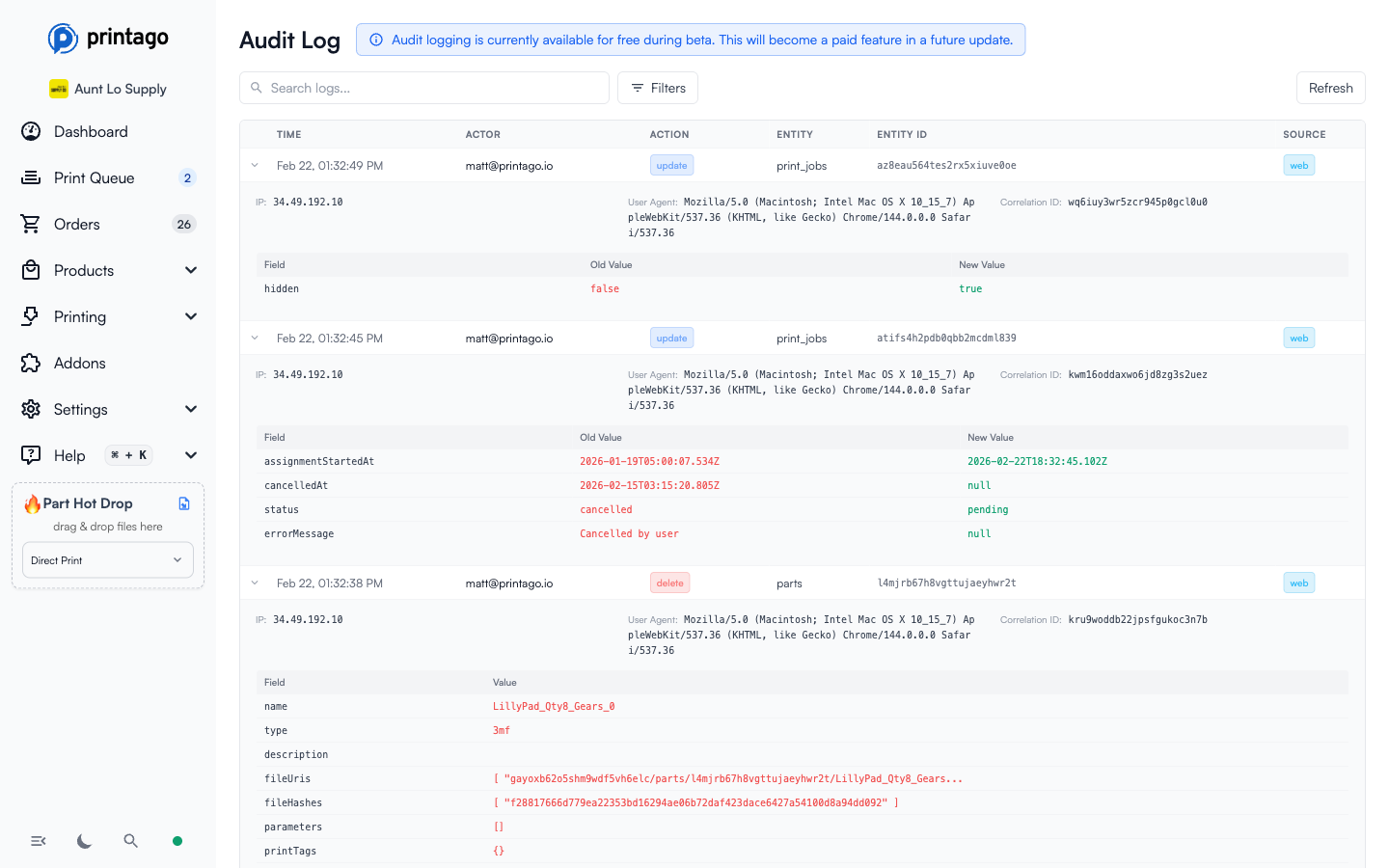1389x868 pixels.
Task: Collapse the Feb 22, 01:32:49 PM log entry
Action: tap(255, 165)
